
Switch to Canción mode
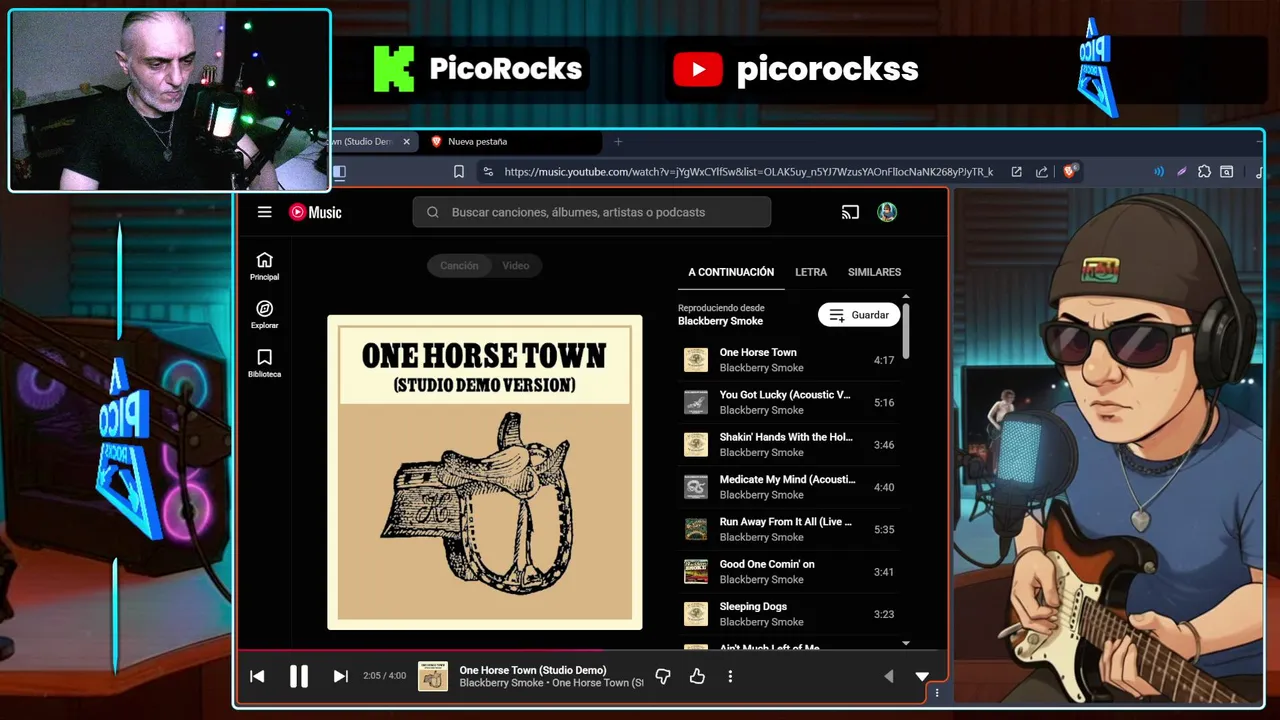click(x=459, y=265)
